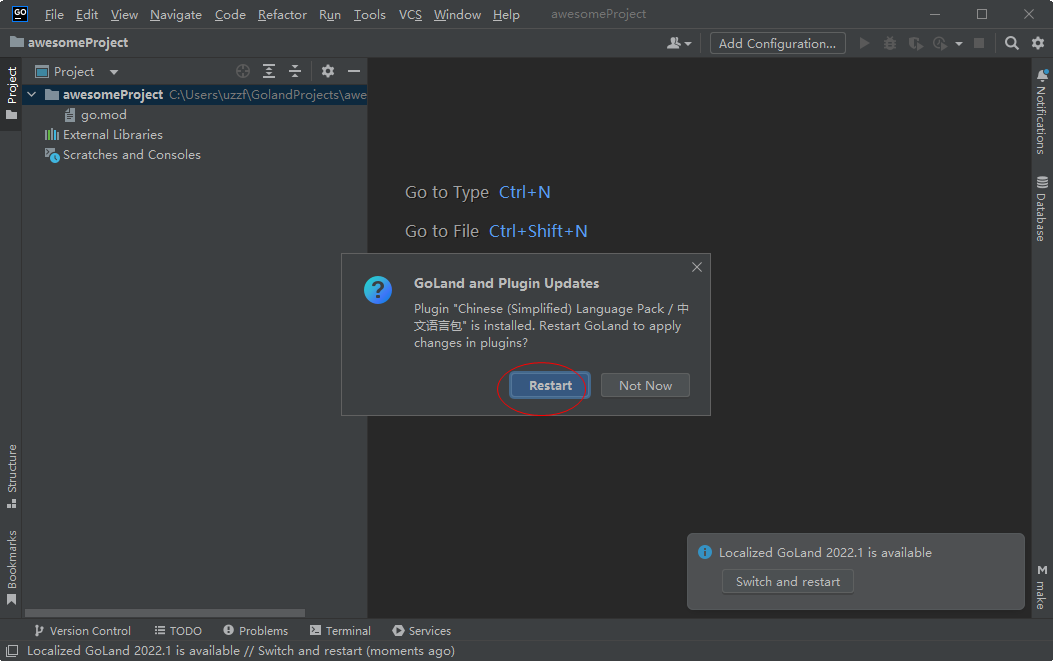Click the Run play icon

865,43
